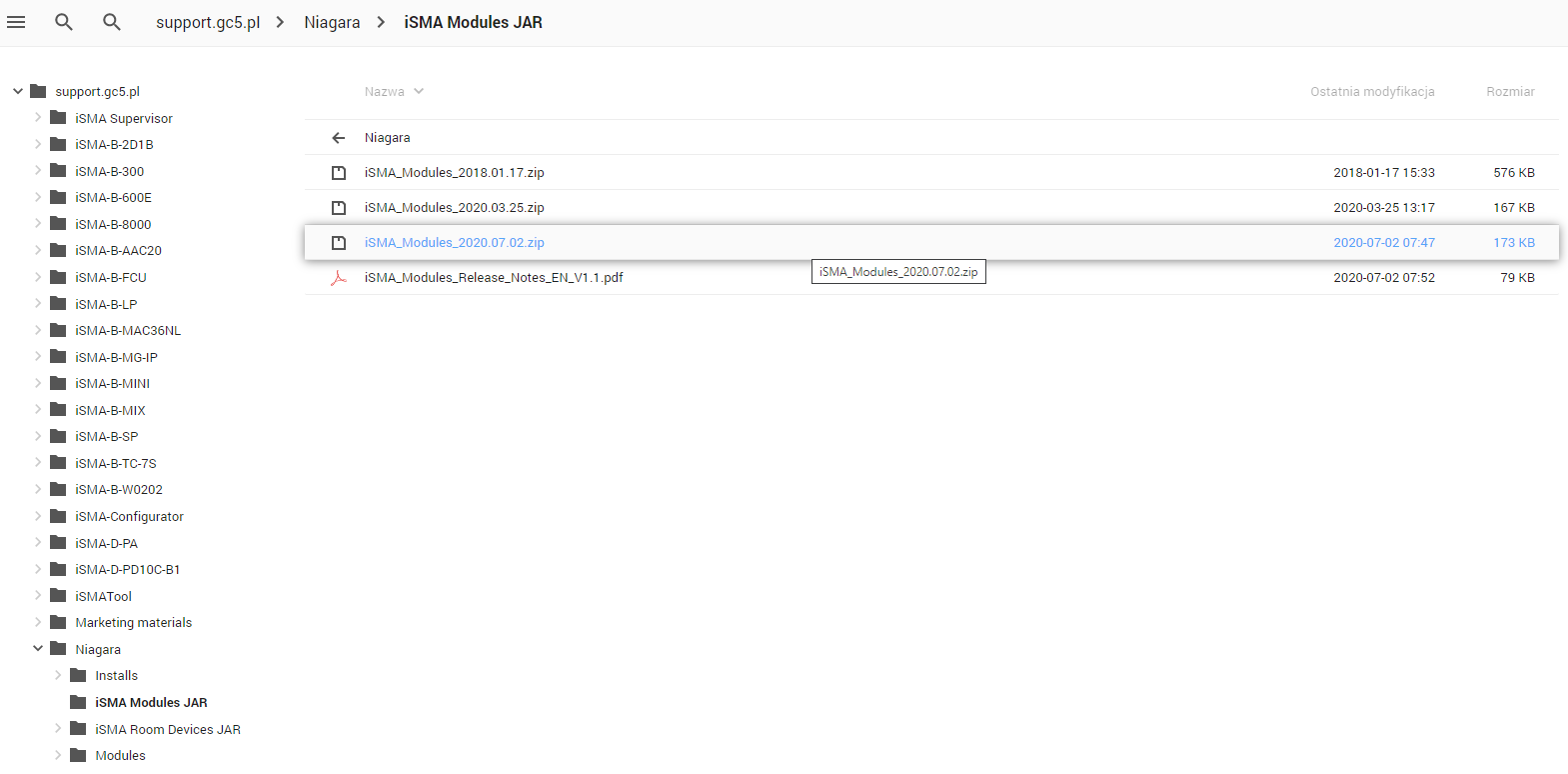Navigate to support.gc5.pl breadcrumb

pyautogui.click(x=208, y=22)
